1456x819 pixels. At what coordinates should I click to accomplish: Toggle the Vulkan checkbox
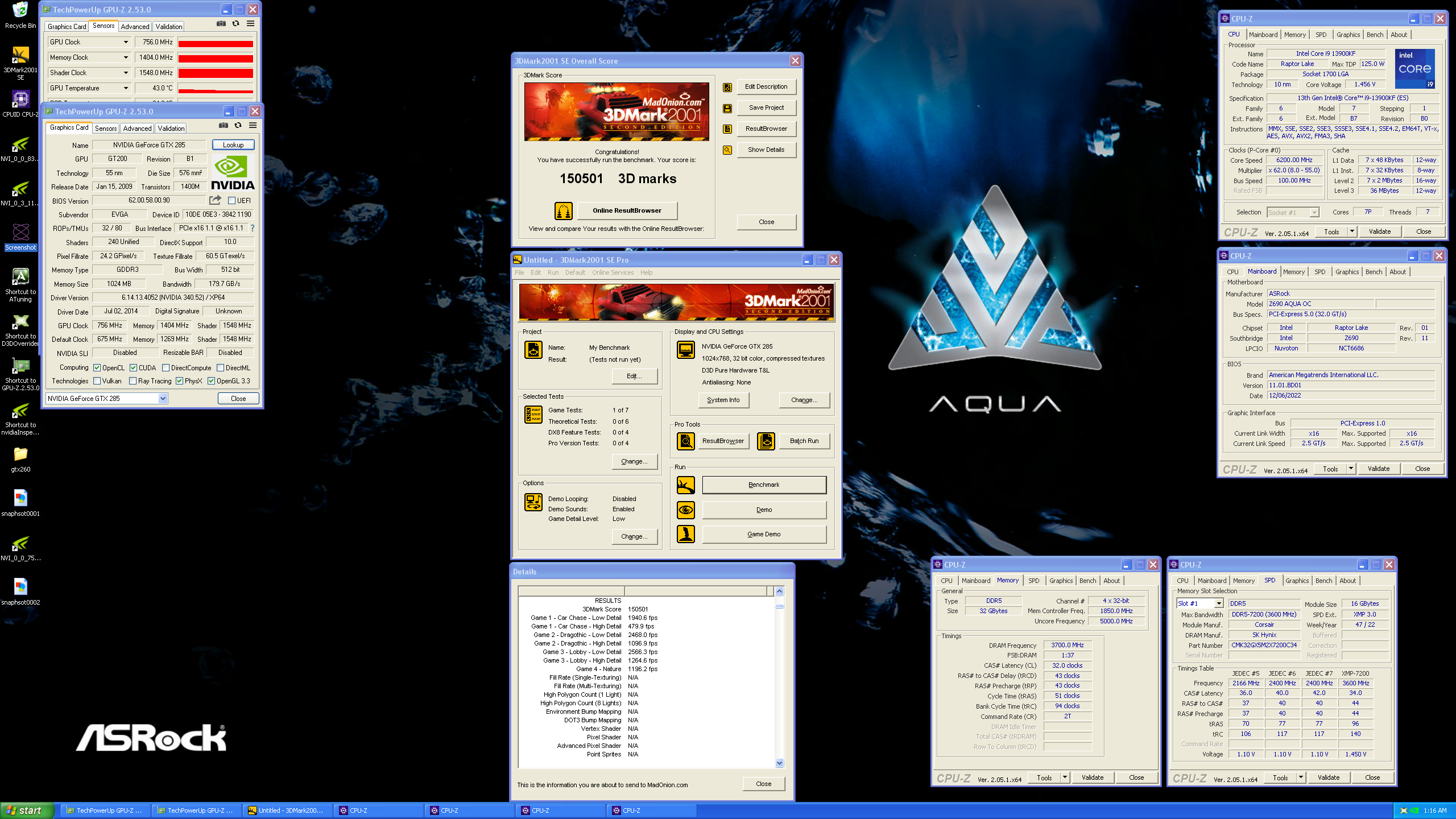tap(97, 381)
